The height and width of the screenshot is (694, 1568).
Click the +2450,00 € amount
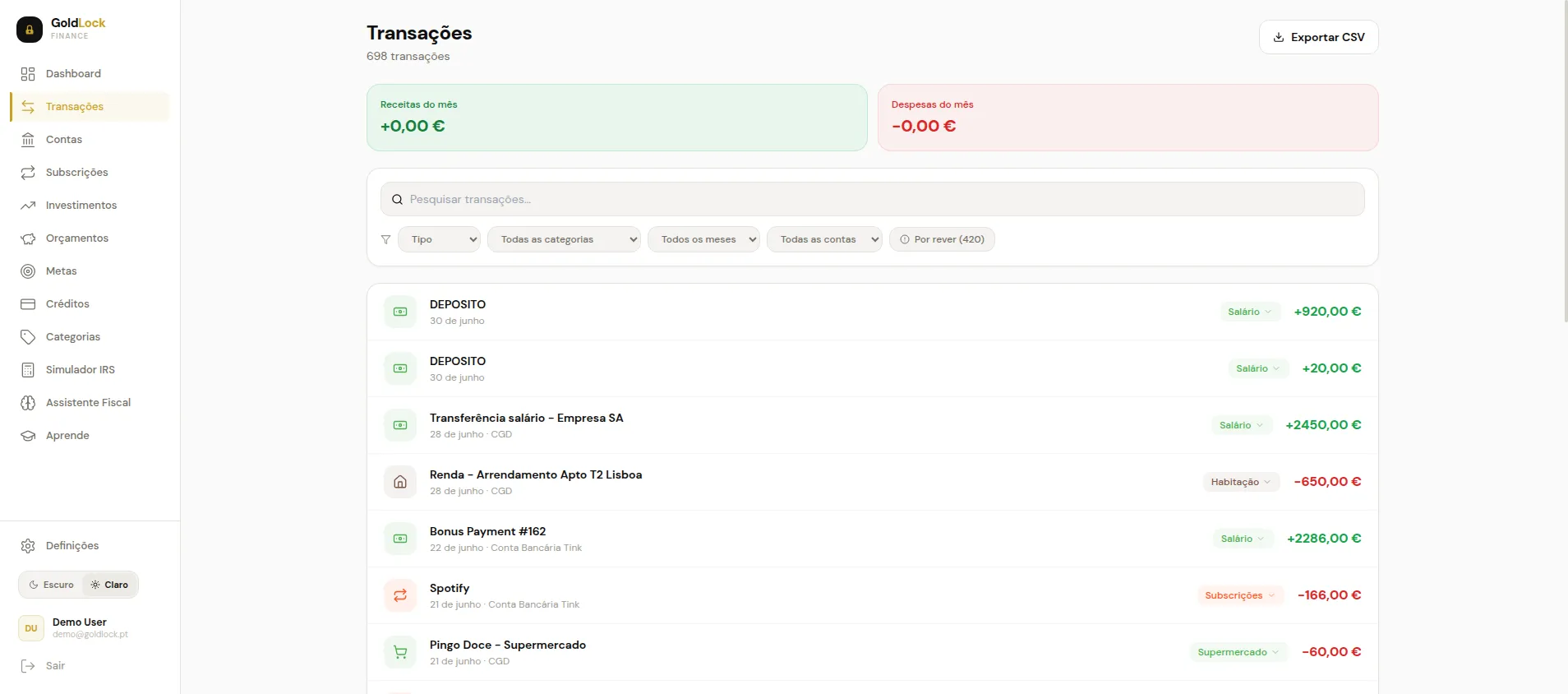pyautogui.click(x=1323, y=425)
